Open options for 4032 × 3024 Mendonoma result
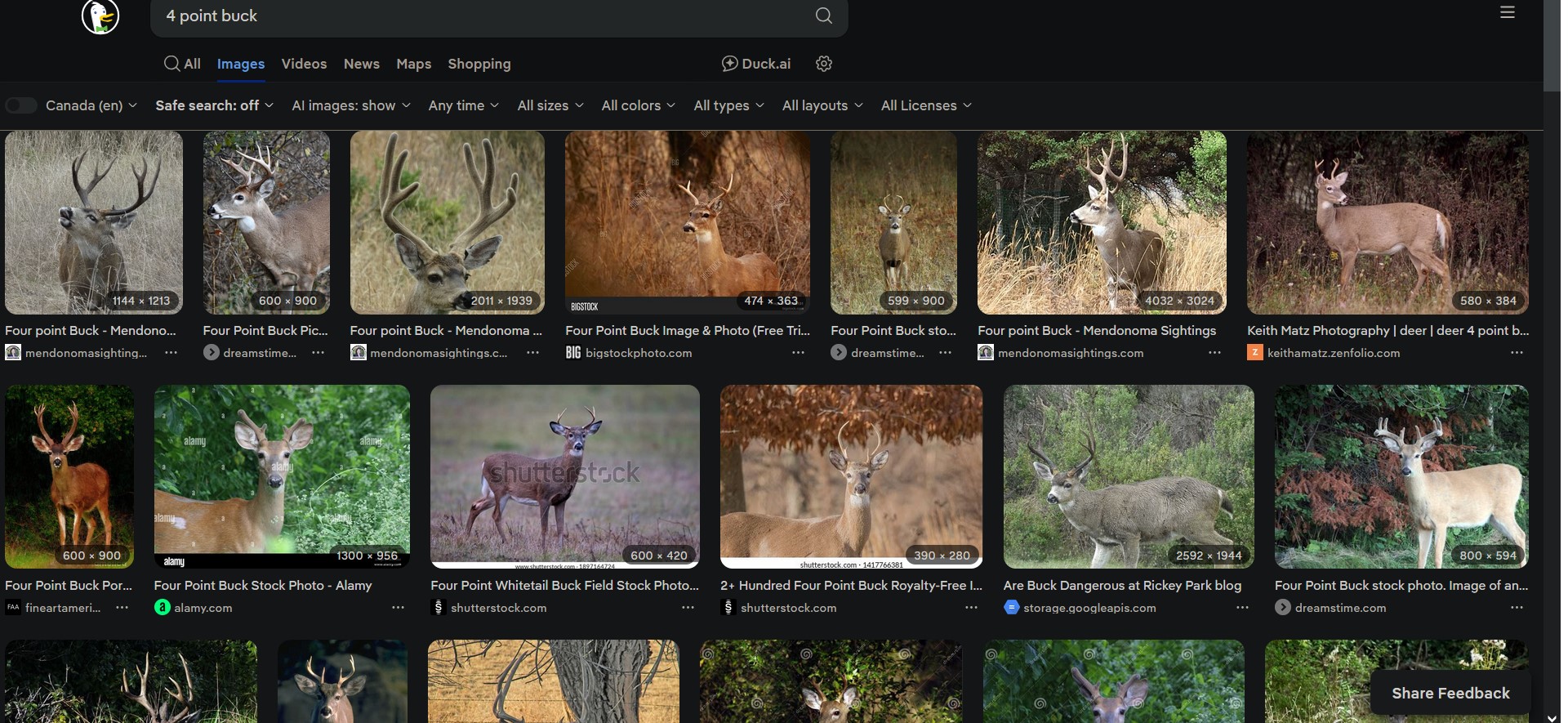The image size is (1568, 723). point(1214,353)
